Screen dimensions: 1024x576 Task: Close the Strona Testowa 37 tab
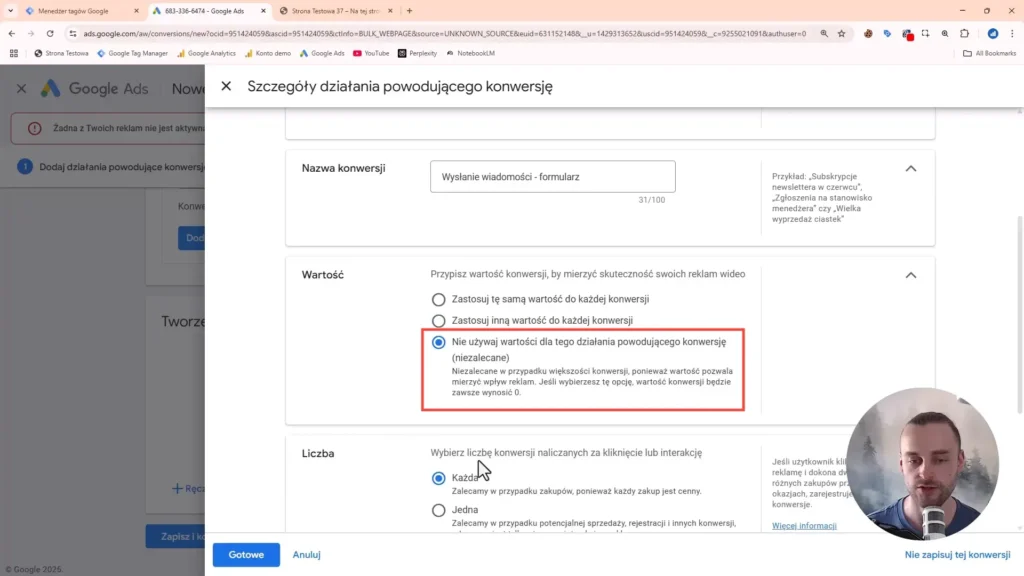pyautogui.click(x=391, y=11)
